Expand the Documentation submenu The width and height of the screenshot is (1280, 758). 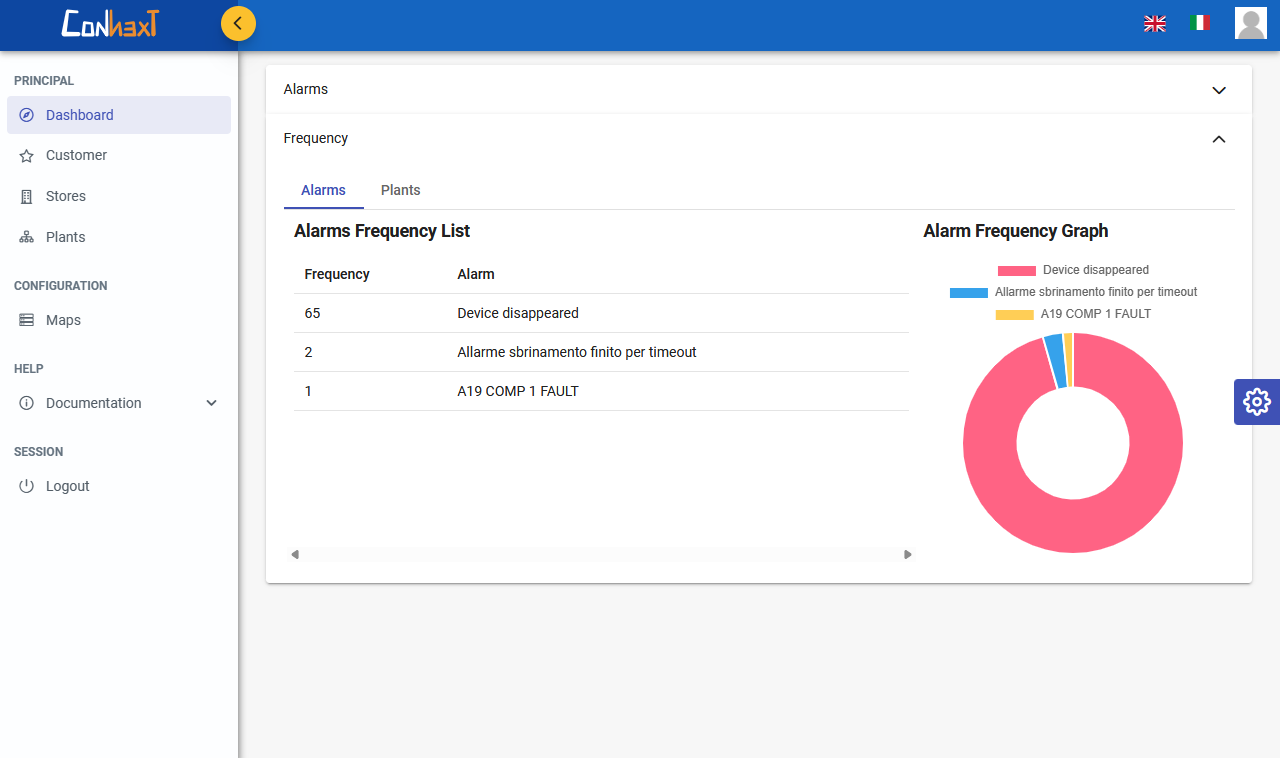click(211, 403)
